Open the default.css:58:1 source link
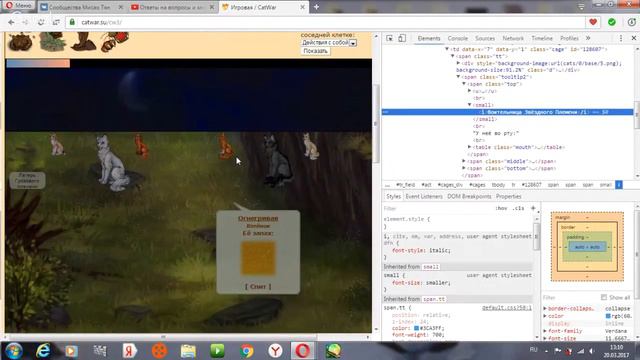The image size is (640, 360). [507, 308]
